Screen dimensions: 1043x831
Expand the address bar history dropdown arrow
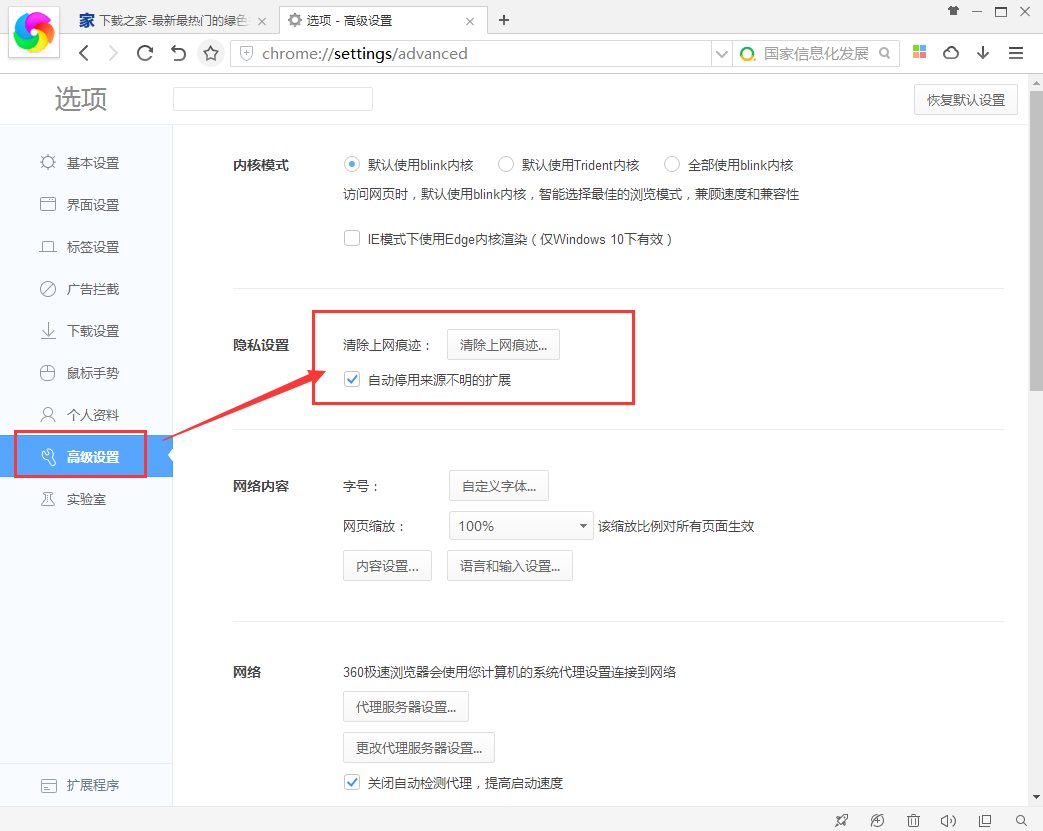pyautogui.click(x=722, y=53)
